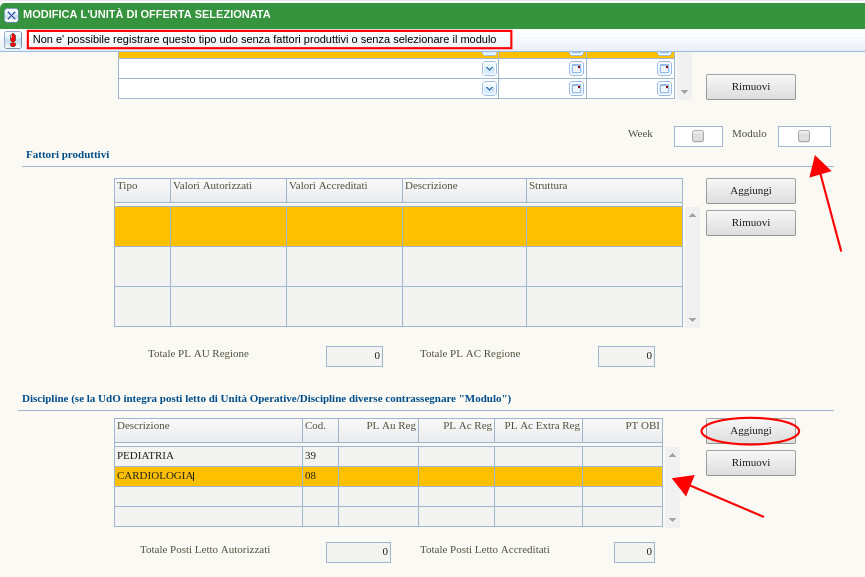This screenshot has width=865, height=577.
Task: Open calendar picker in middle row, second date column
Action: click(x=664, y=69)
